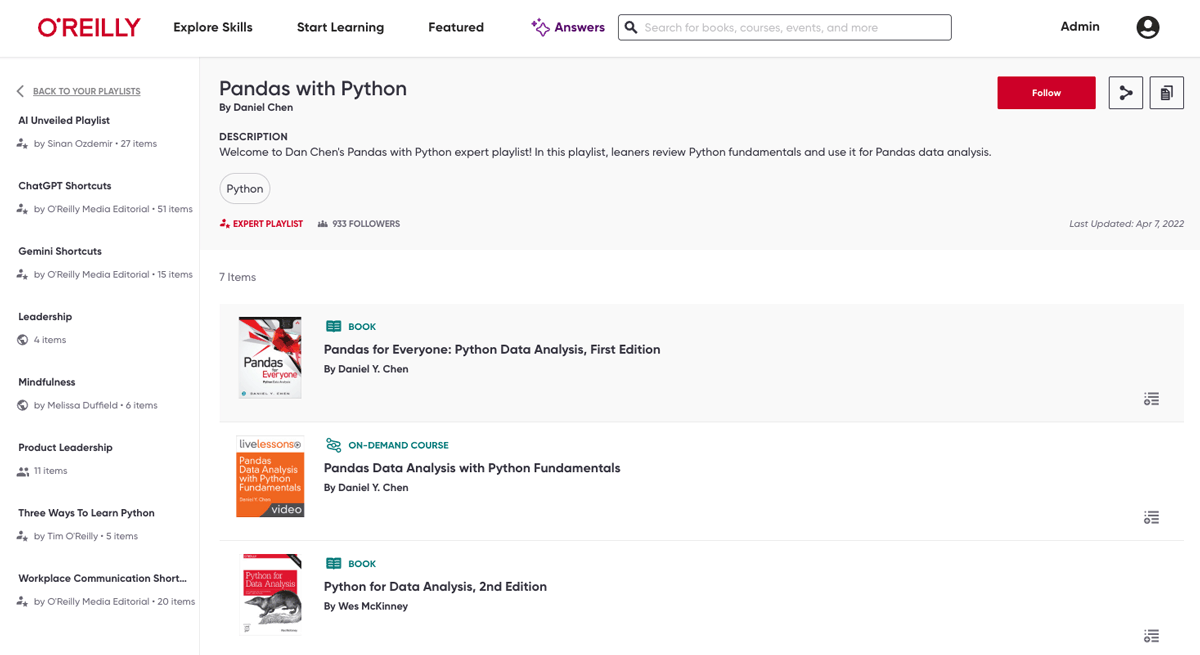Click the Answers sparkle icon
The width and height of the screenshot is (1200, 655).
(540, 27)
